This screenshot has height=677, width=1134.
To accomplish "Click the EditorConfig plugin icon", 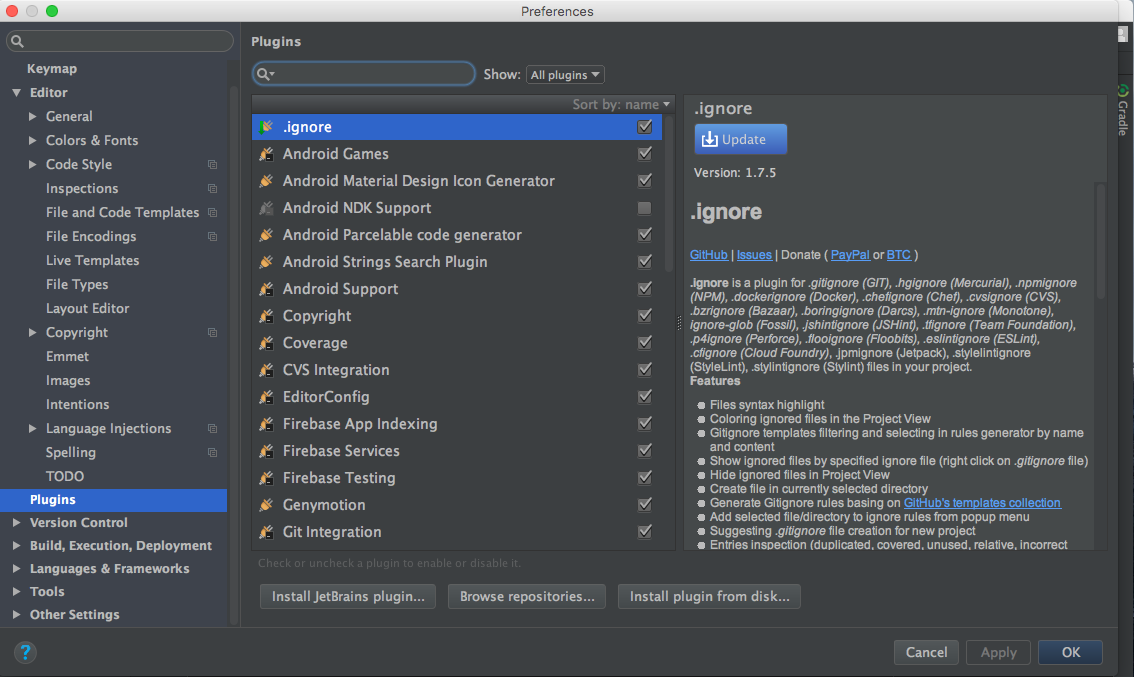I will (266, 397).
